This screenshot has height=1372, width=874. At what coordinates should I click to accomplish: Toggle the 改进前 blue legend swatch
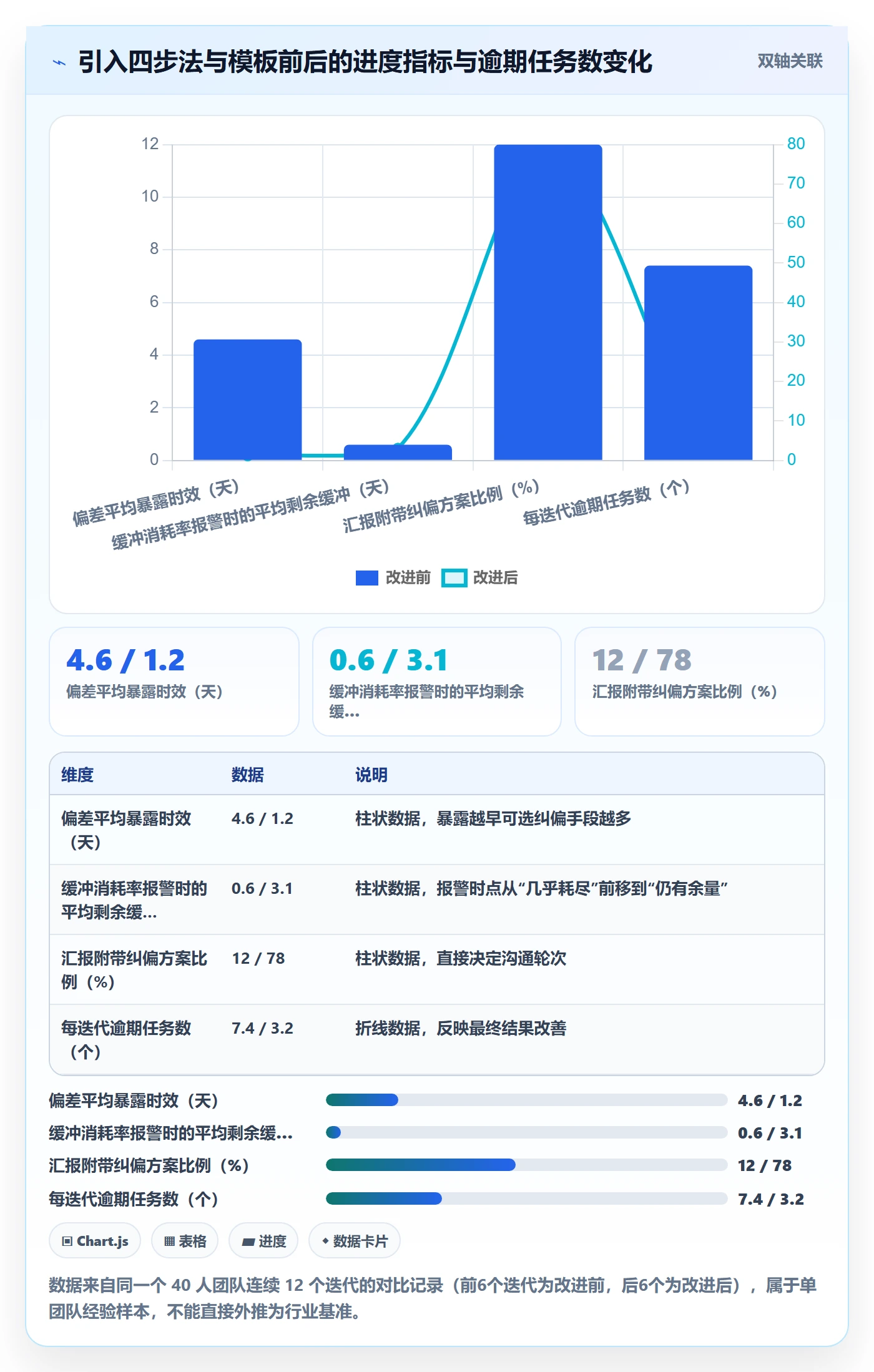367,578
